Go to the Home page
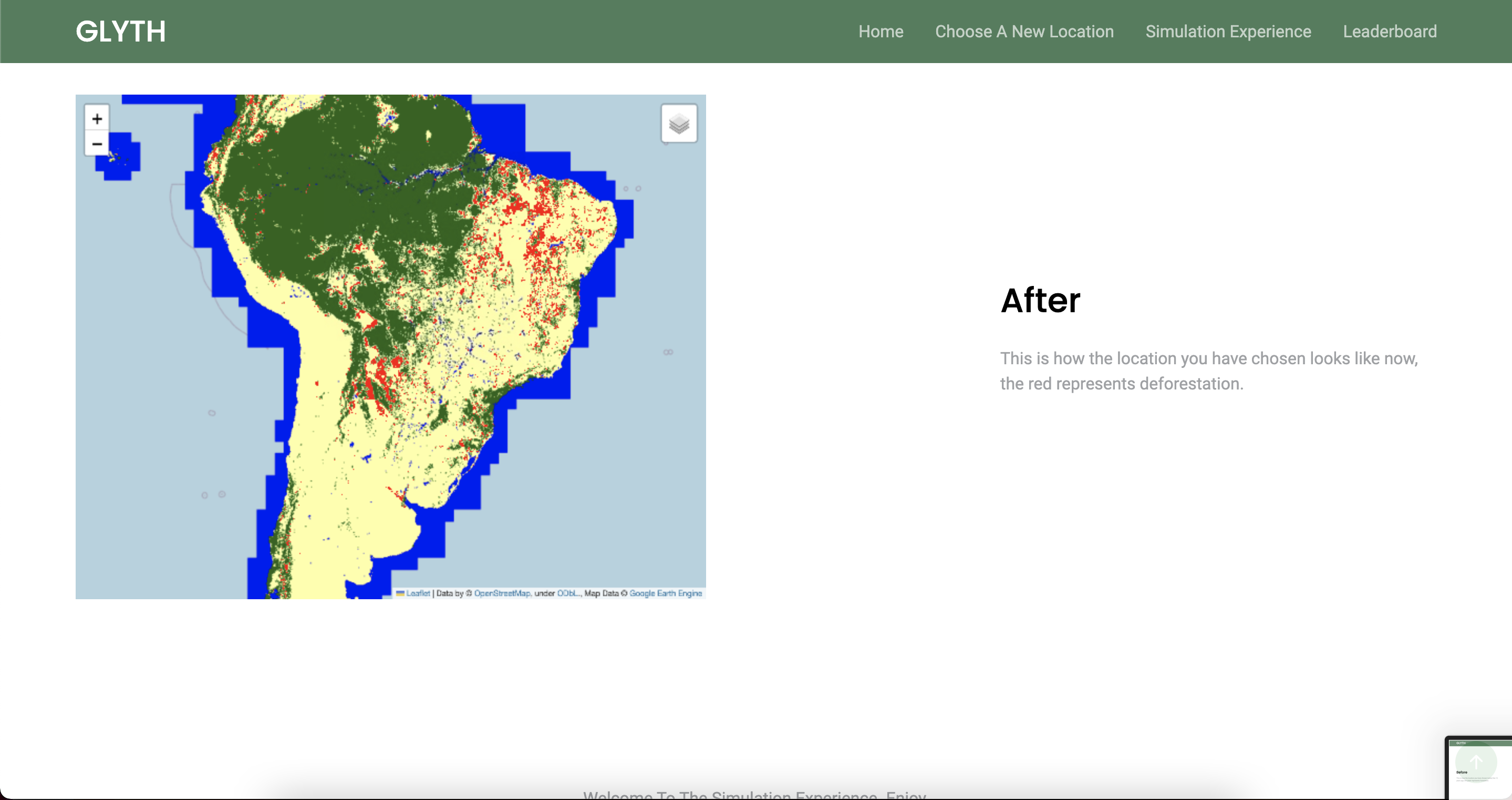This screenshot has height=800, width=1512. click(x=881, y=32)
